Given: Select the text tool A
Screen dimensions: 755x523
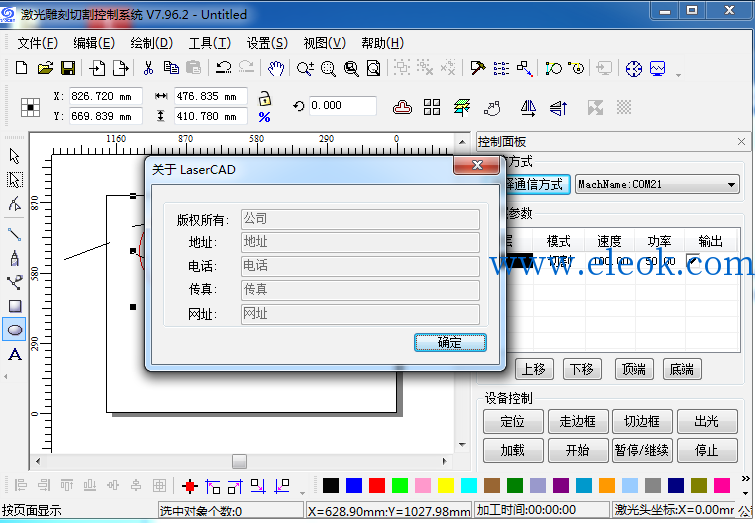Looking at the screenshot, I should [x=15, y=354].
